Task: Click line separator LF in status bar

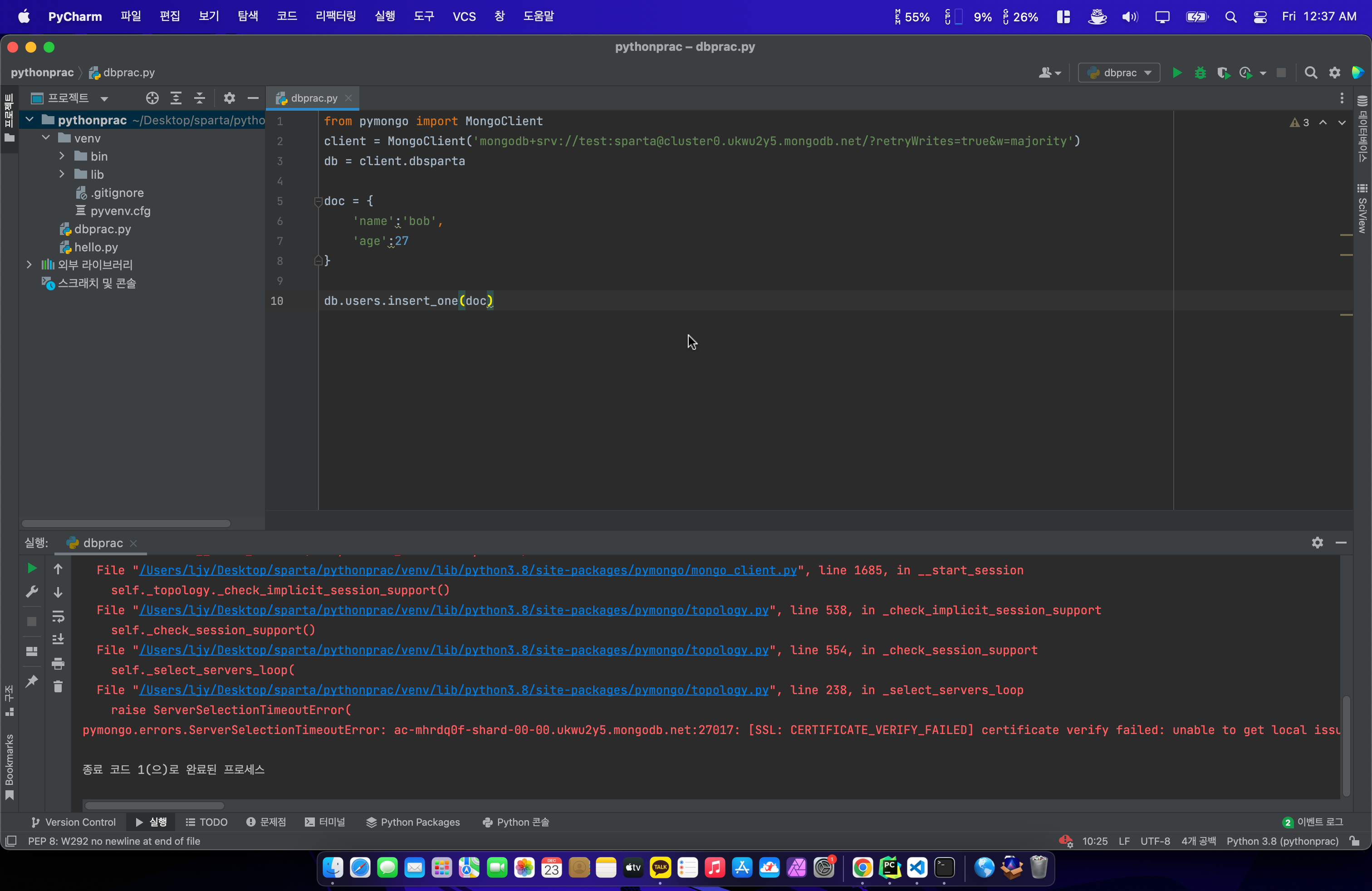Action: (1123, 841)
